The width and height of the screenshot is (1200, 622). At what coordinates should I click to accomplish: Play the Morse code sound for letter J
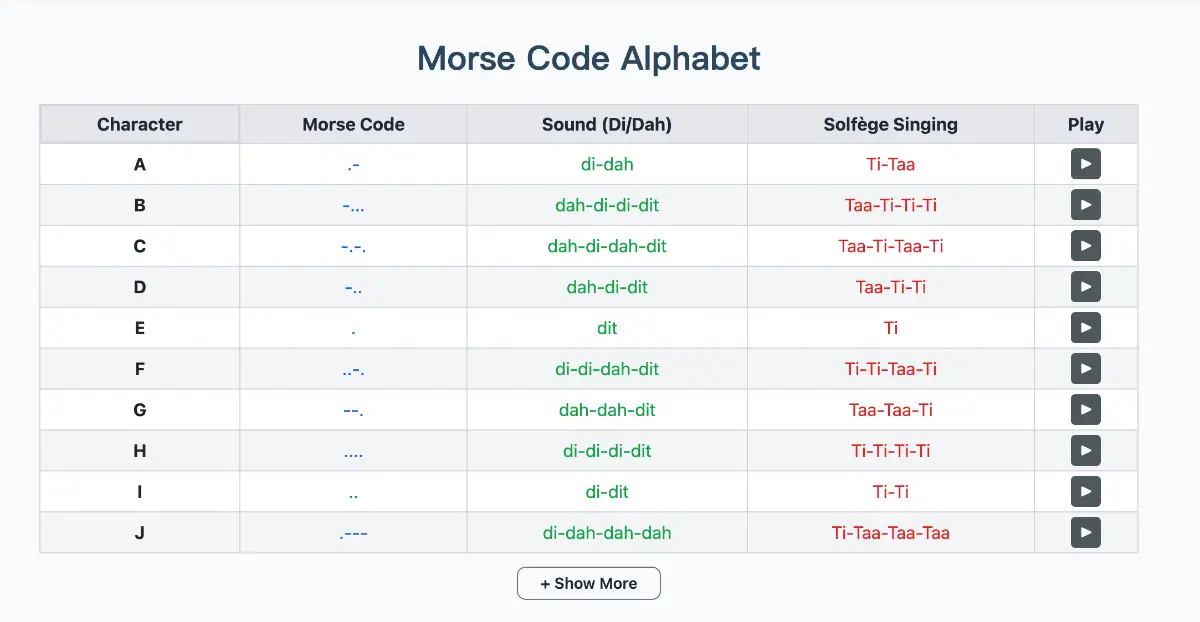click(1085, 532)
